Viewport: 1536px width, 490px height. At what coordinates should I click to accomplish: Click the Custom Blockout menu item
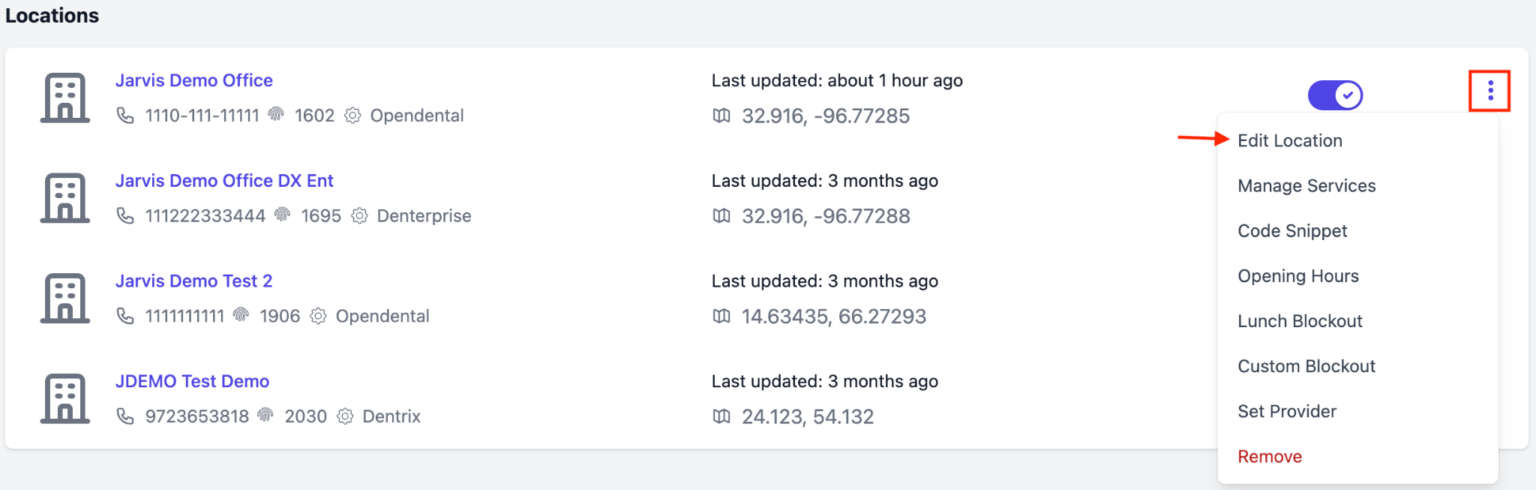coord(1306,366)
